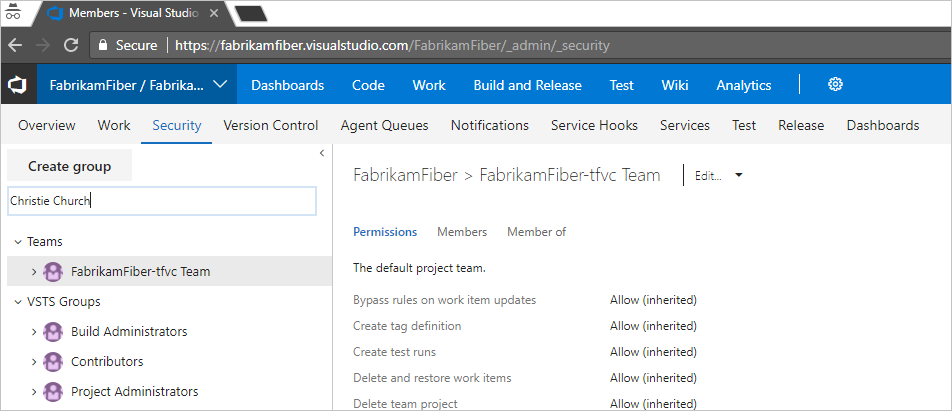The height and width of the screenshot is (411, 952).
Task: Switch to the Member of tab
Action: pos(537,232)
